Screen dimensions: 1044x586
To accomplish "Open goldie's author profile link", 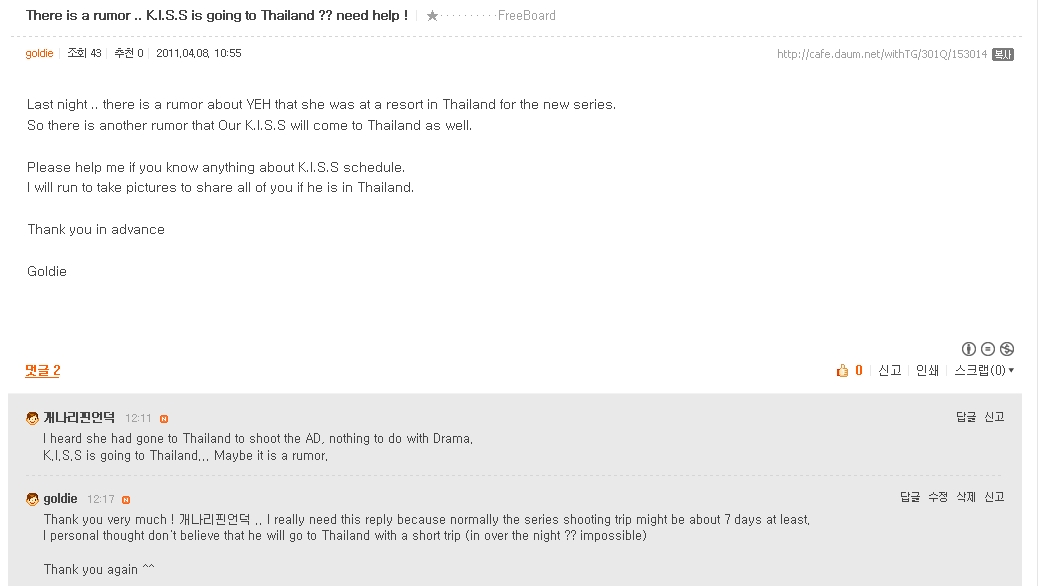I will click(x=39, y=53).
